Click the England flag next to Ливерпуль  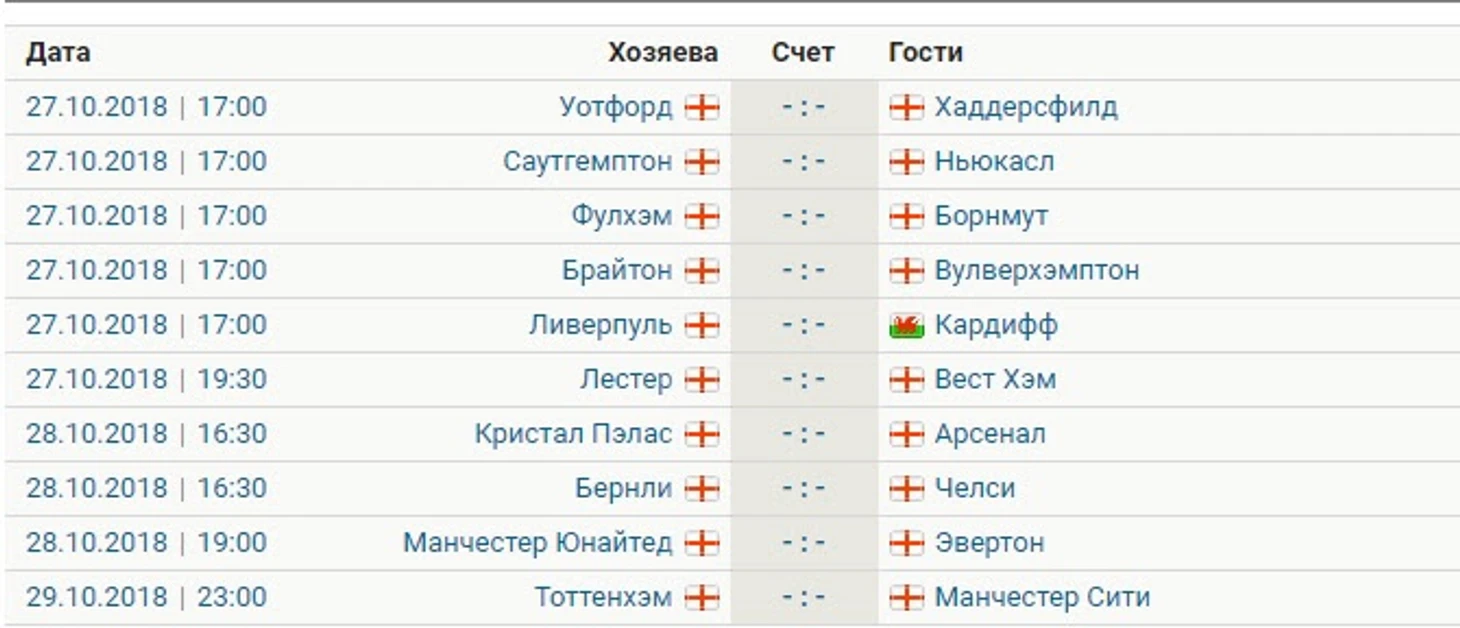[702, 325]
